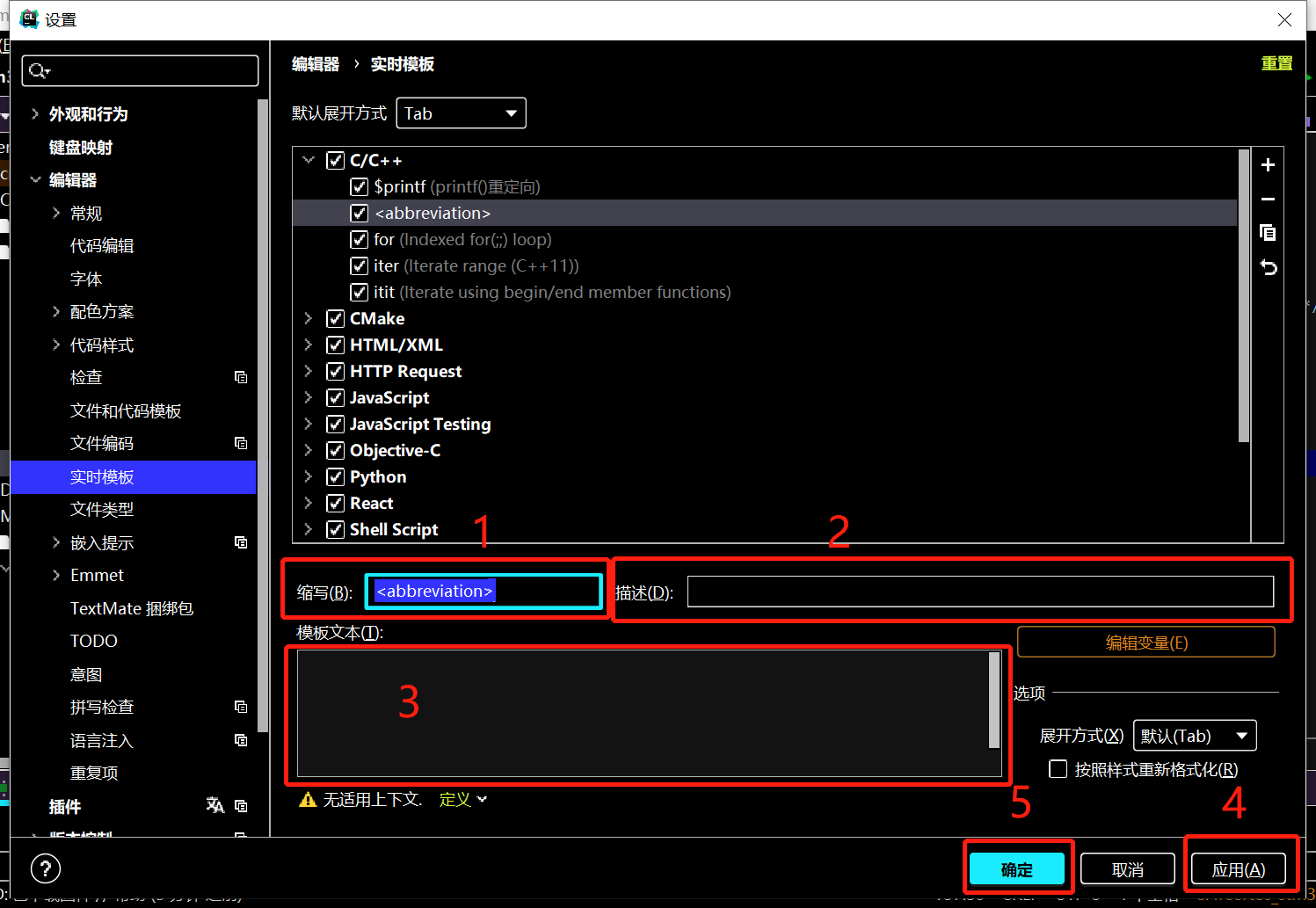
Task: Open the 默认展开方式 Tab dropdown
Action: pos(462,113)
